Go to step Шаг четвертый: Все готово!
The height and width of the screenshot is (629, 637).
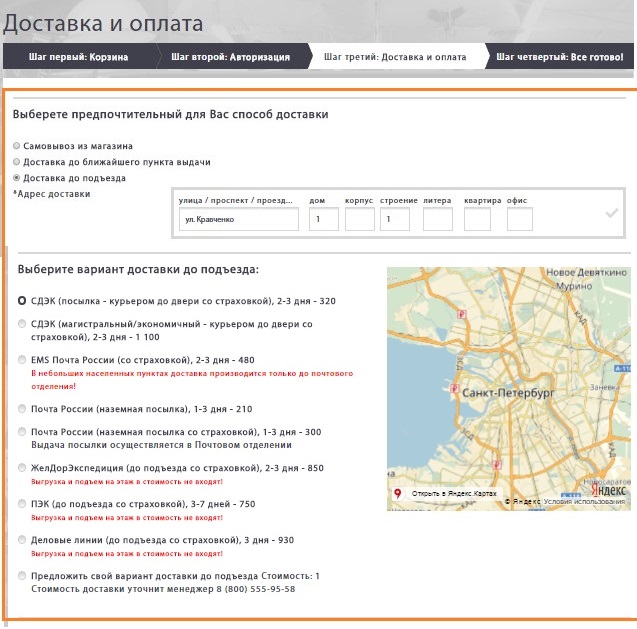pyautogui.click(x=559, y=56)
